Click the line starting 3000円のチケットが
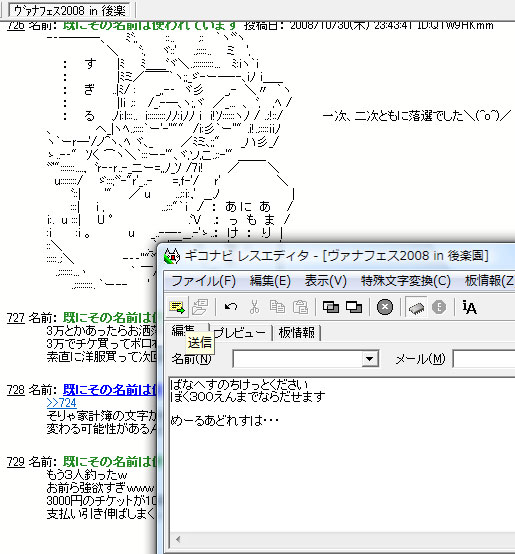The width and height of the screenshot is (515, 554). click(101, 501)
